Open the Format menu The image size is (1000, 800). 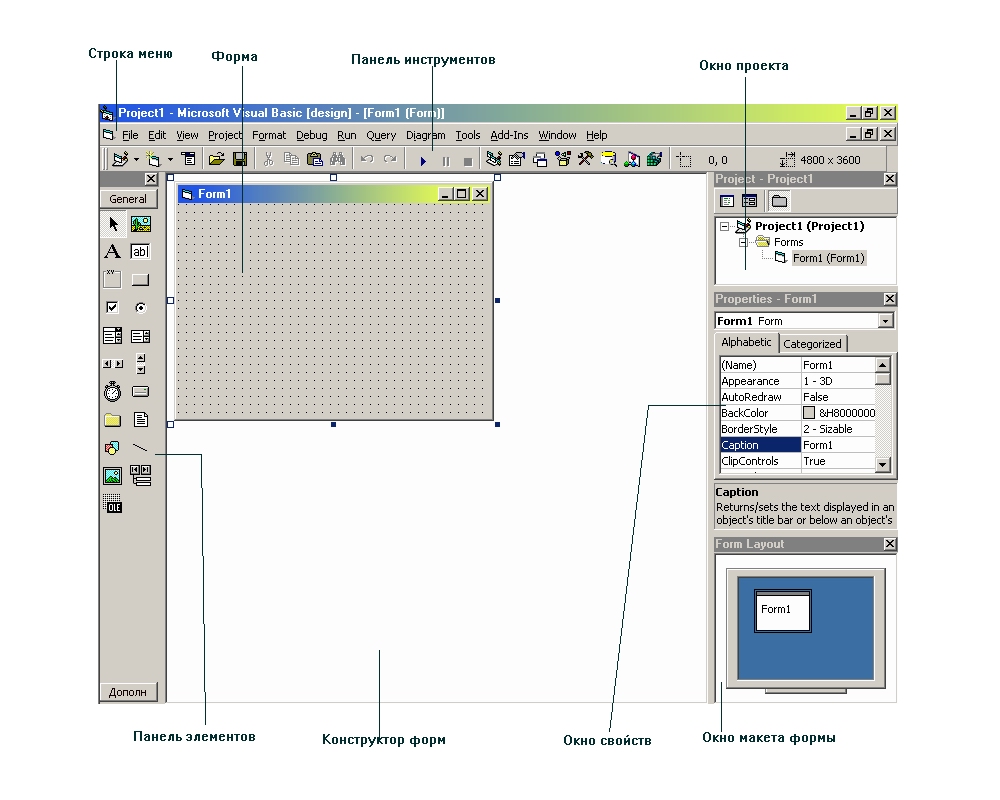click(x=268, y=135)
